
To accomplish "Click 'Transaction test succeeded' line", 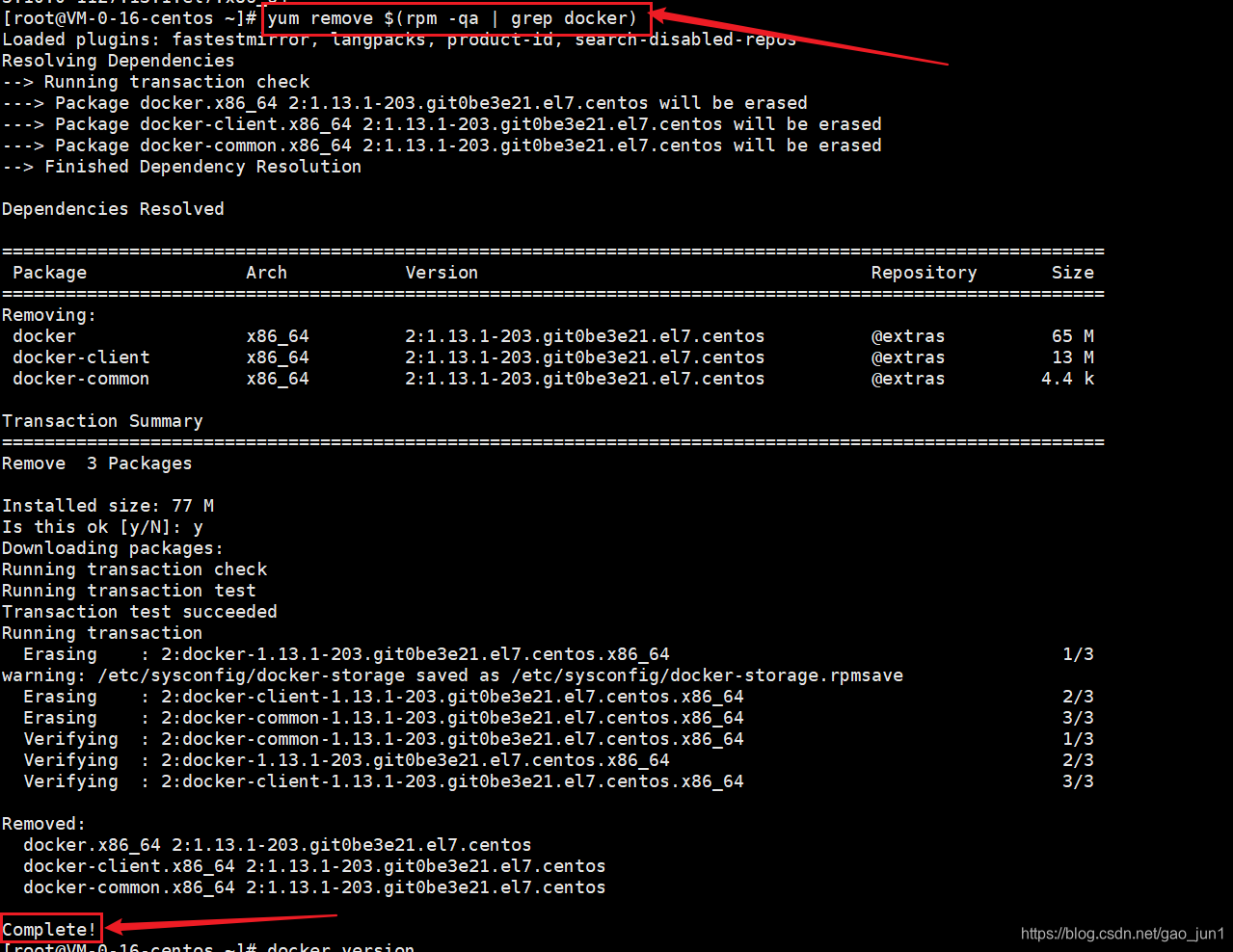I will (140, 612).
